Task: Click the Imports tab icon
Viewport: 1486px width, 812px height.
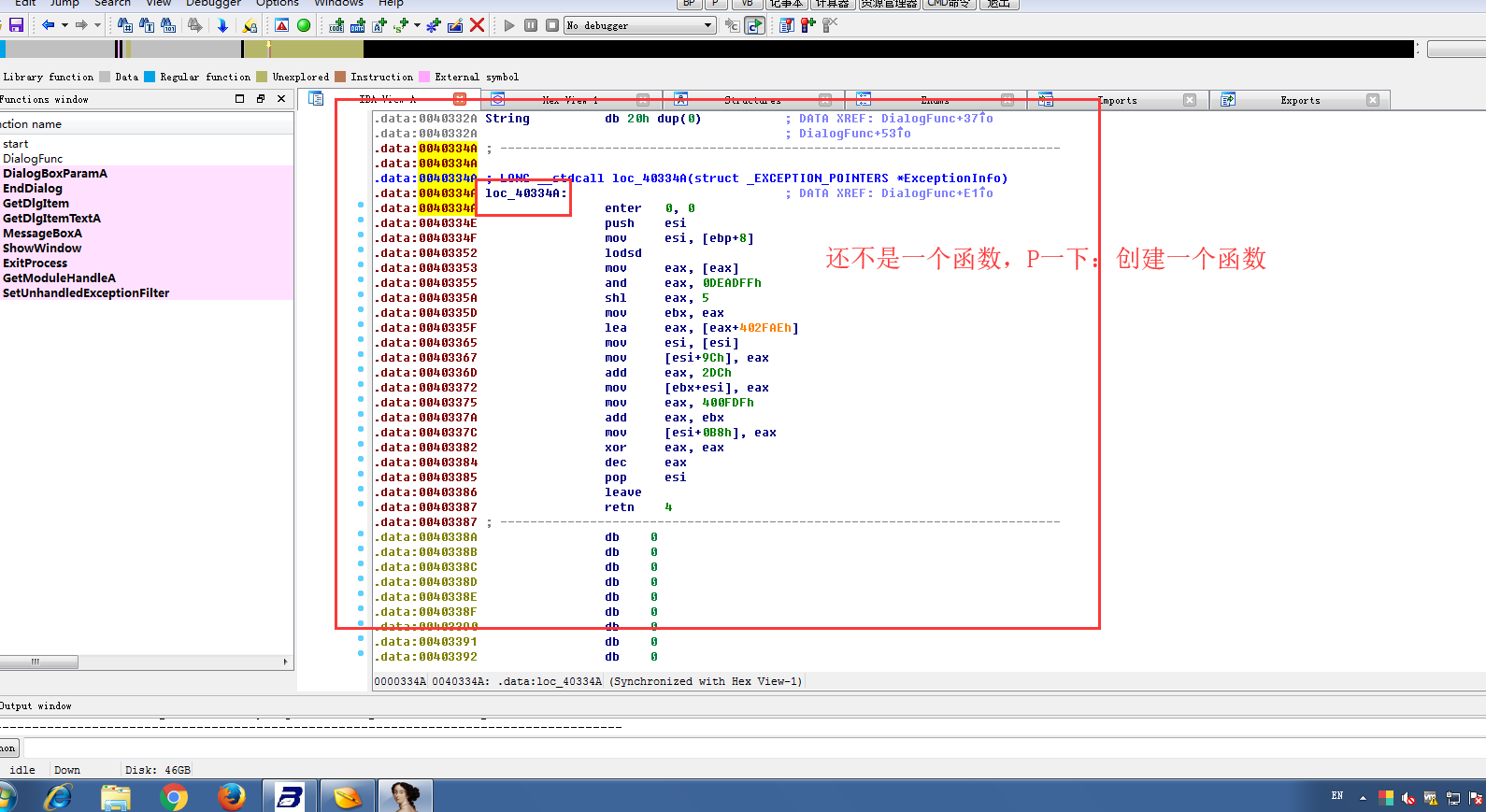Action: pyautogui.click(x=1046, y=99)
